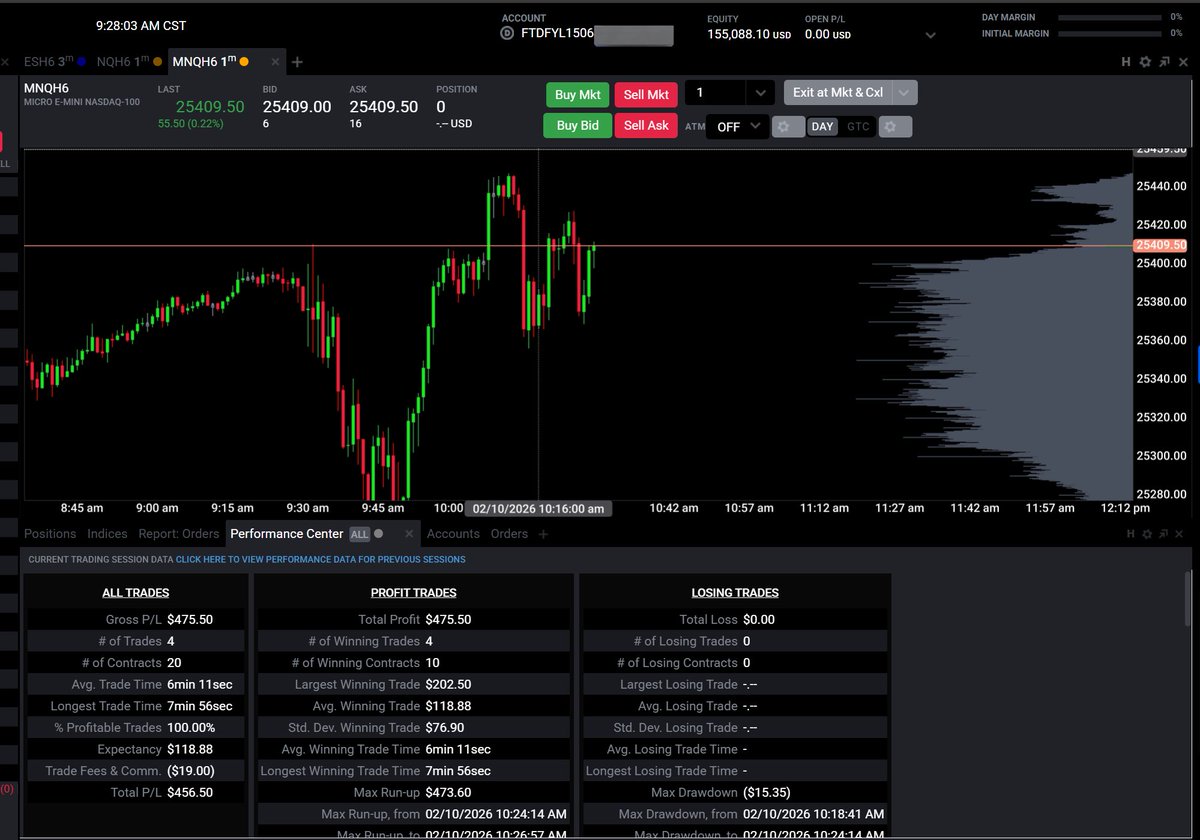Click the Sell Ask button
Image resolution: width=1200 pixels, height=840 pixels.
pos(646,126)
